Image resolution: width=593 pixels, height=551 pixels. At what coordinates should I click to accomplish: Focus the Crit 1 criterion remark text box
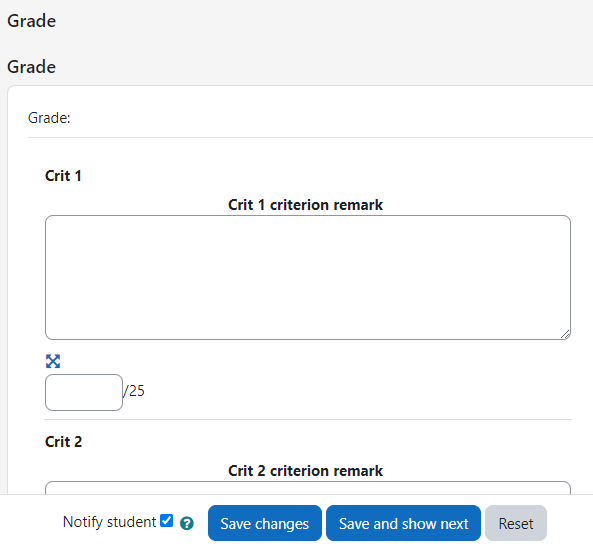308,277
